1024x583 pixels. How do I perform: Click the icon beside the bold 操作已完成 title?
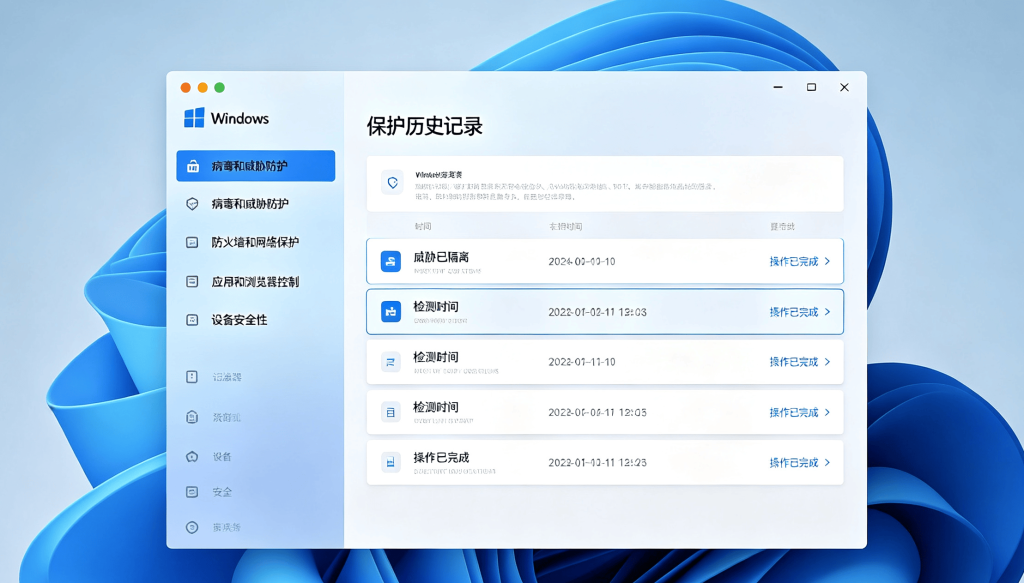point(391,462)
